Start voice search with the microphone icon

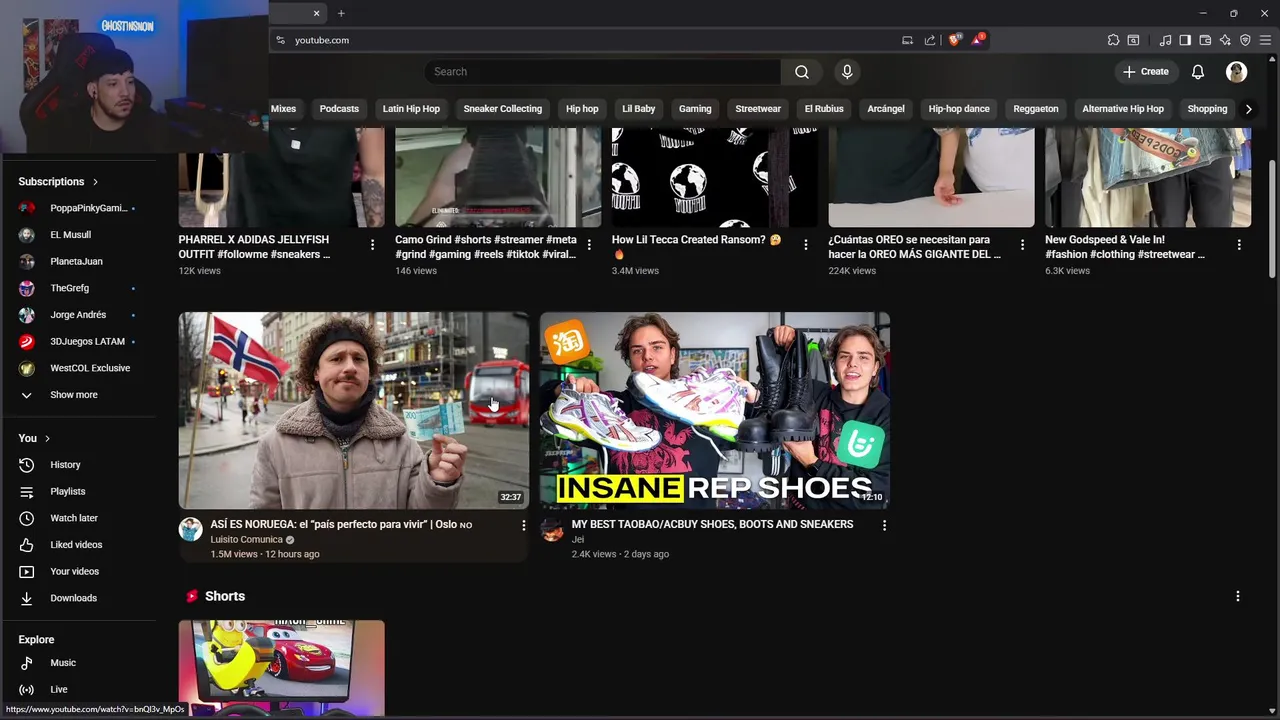(847, 72)
